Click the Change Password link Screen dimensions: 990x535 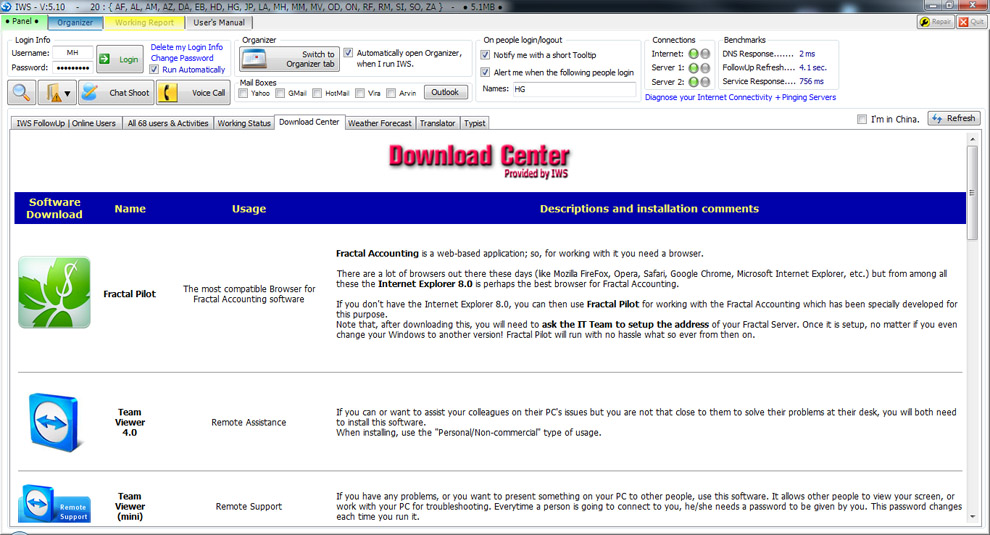[x=182, y=57]
